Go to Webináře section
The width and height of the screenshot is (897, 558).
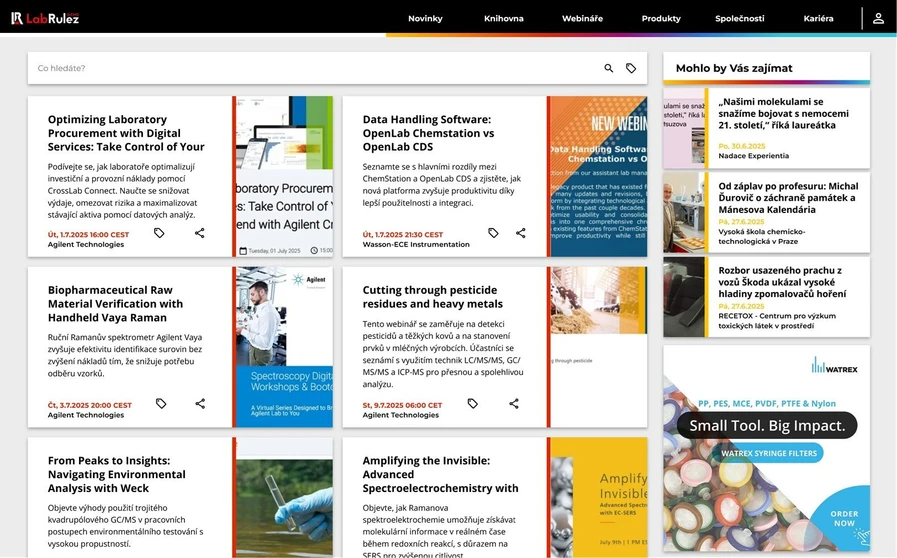coord(582,19)
